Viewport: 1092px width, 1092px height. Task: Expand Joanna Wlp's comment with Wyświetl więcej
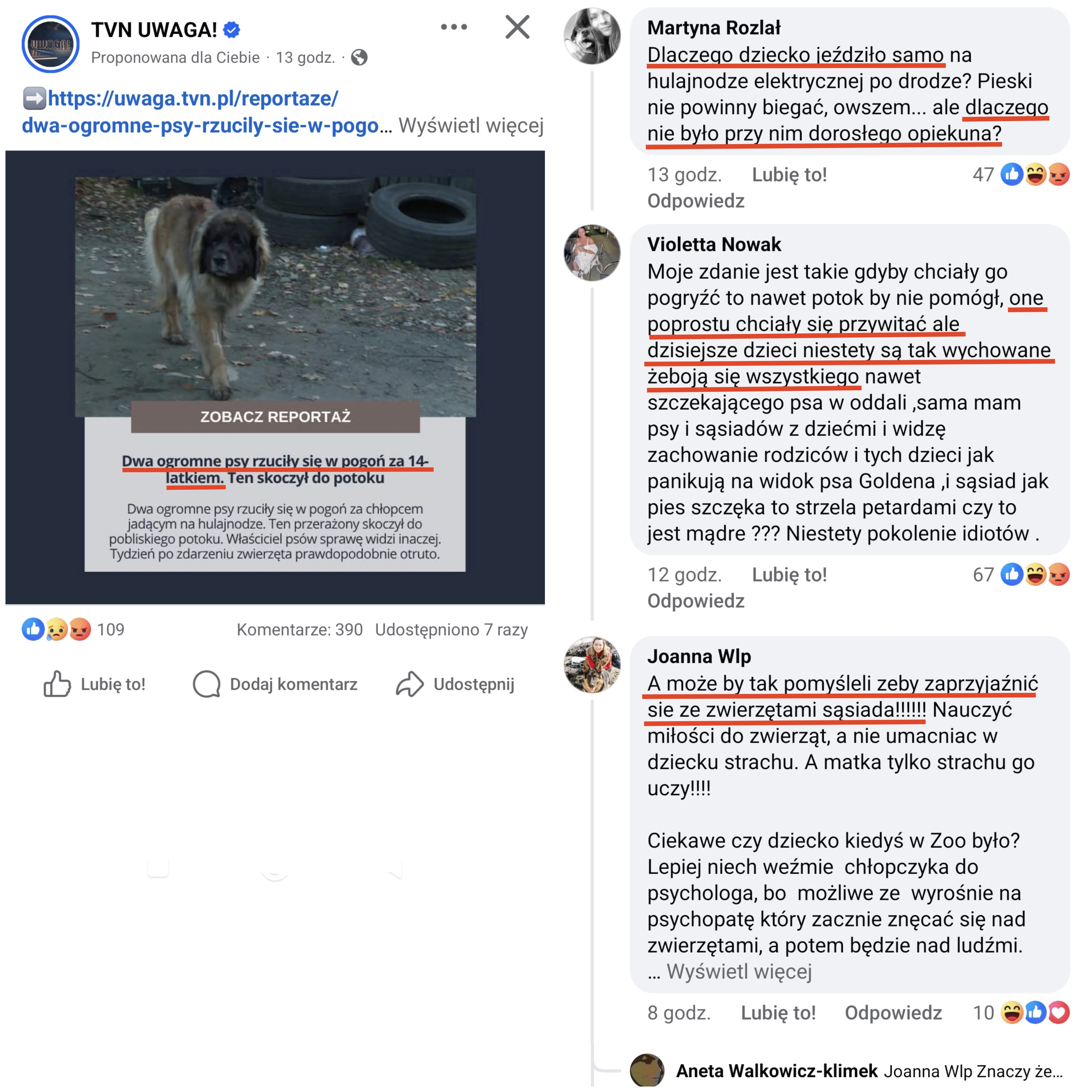739,971
